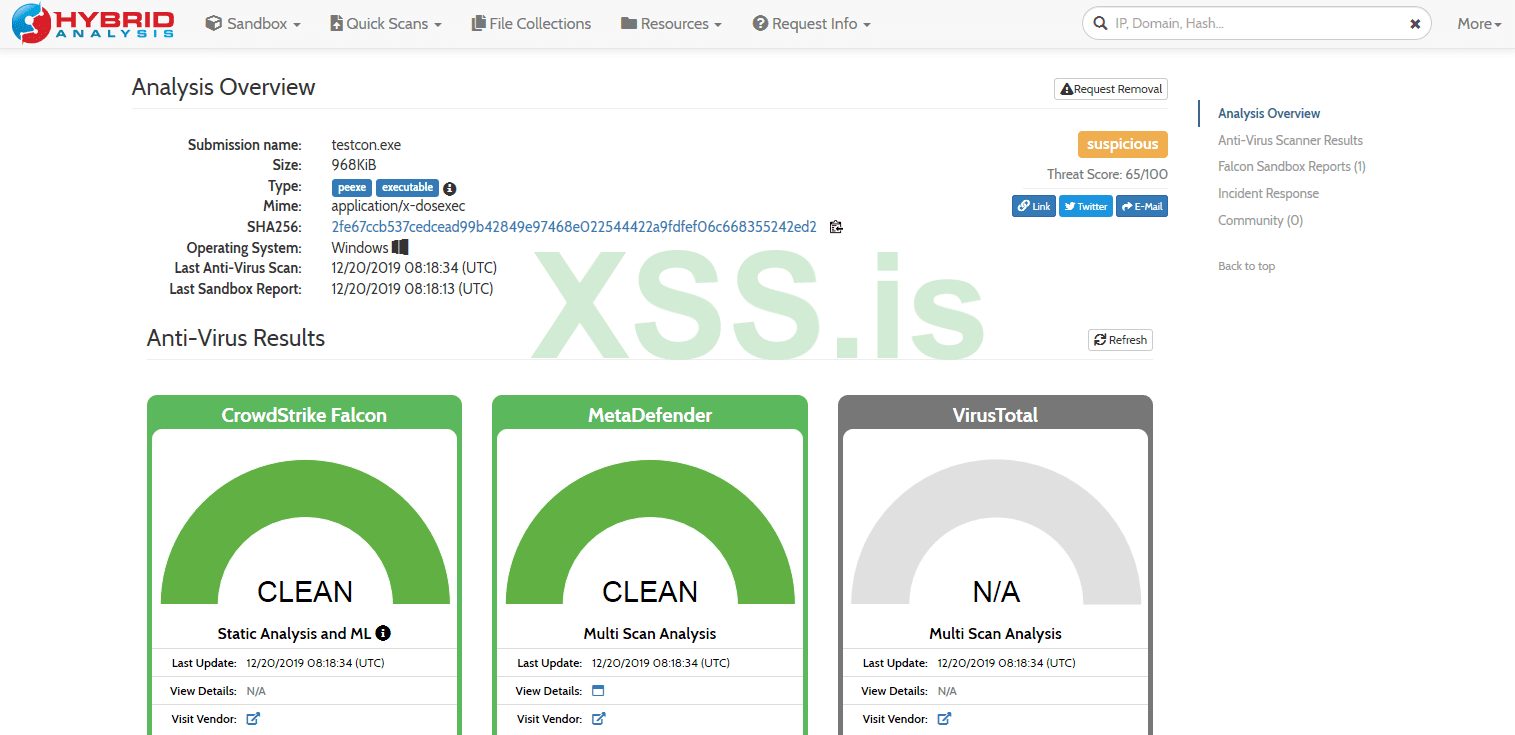Select the submission name testcon.exe
1515x735 pixels.
(366, 145)
